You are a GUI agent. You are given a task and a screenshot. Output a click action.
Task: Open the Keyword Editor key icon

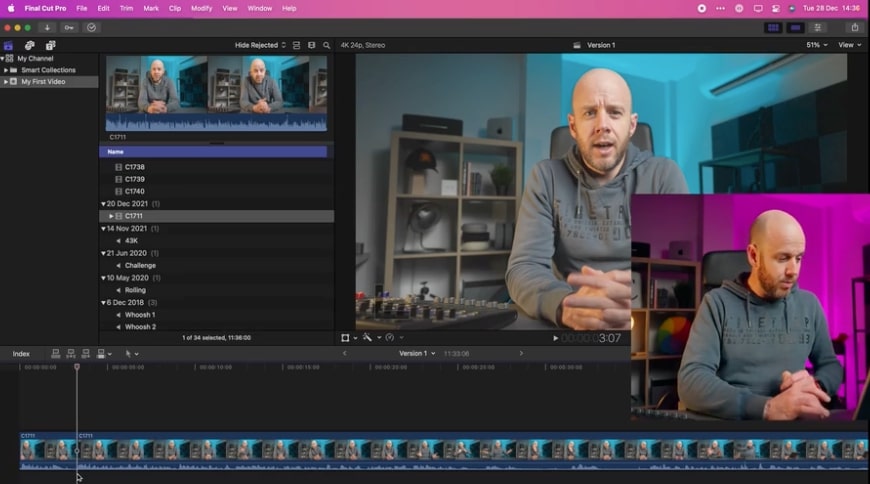click(69, 27)
